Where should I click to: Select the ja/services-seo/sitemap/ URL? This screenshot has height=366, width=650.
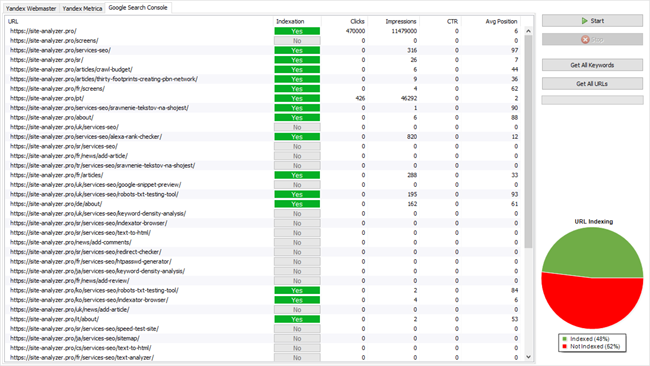tap(75, 338)
